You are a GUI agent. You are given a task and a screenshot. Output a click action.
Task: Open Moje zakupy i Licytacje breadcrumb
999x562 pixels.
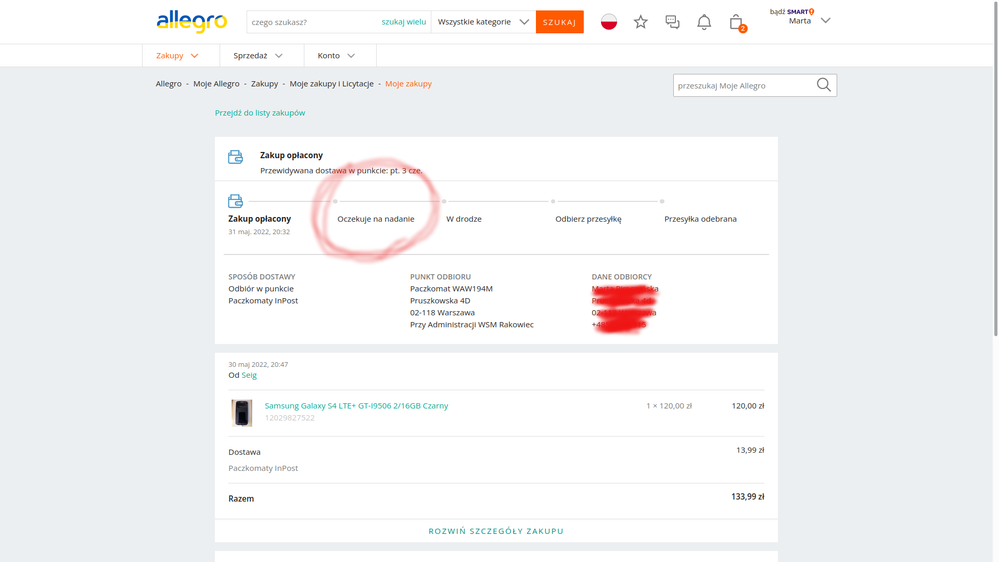click(x=332, y=83)
